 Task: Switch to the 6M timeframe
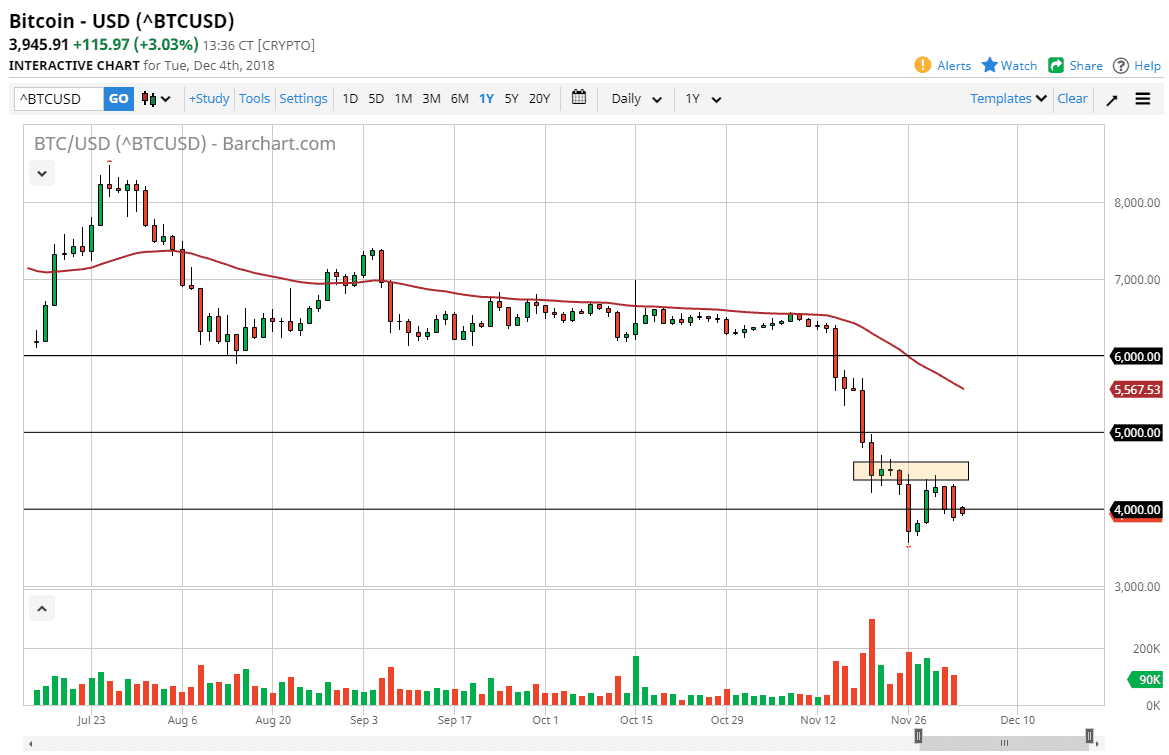[459, 98]
